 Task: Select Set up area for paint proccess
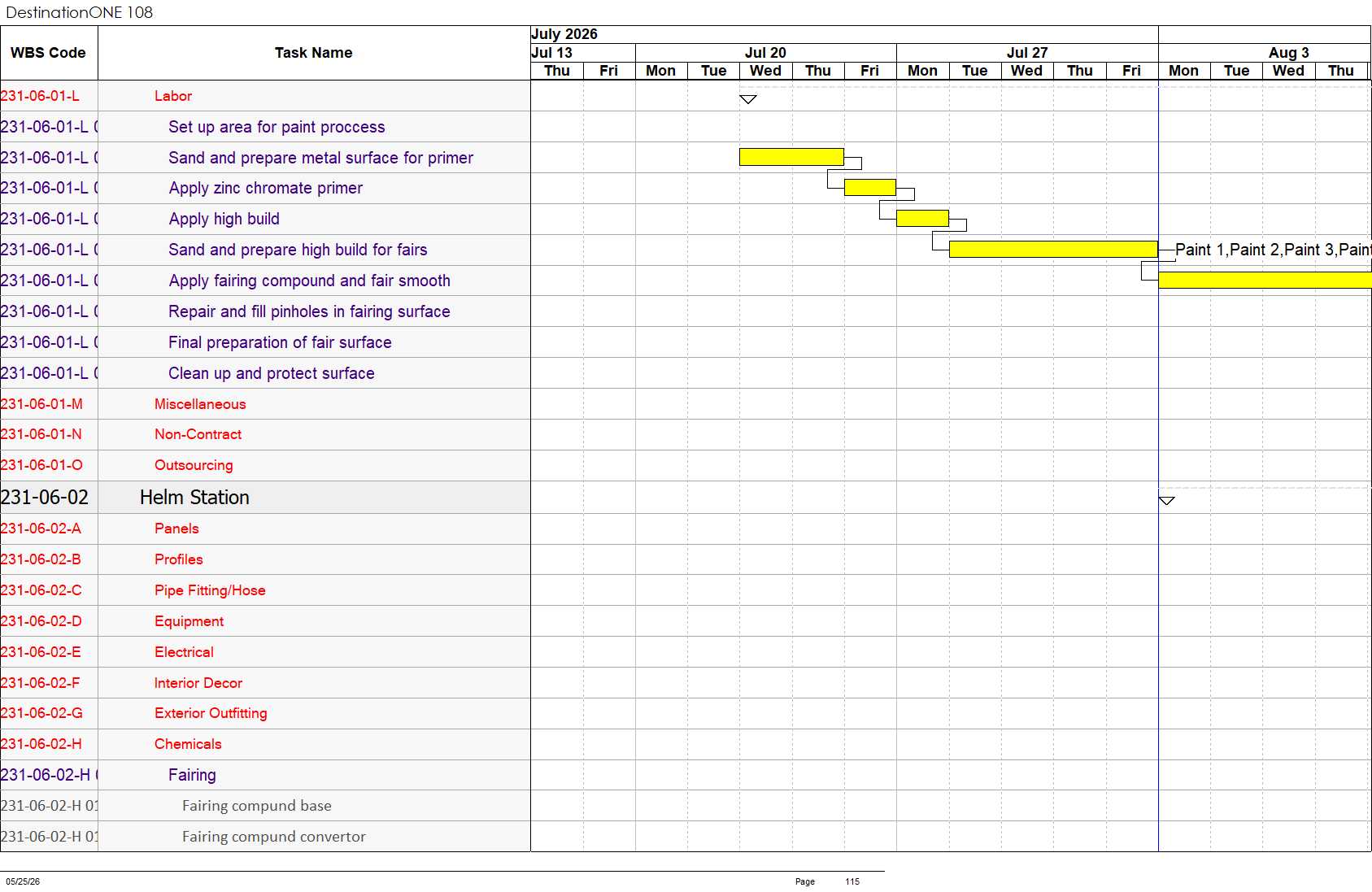pyautogui.click(x=277, y=127)
